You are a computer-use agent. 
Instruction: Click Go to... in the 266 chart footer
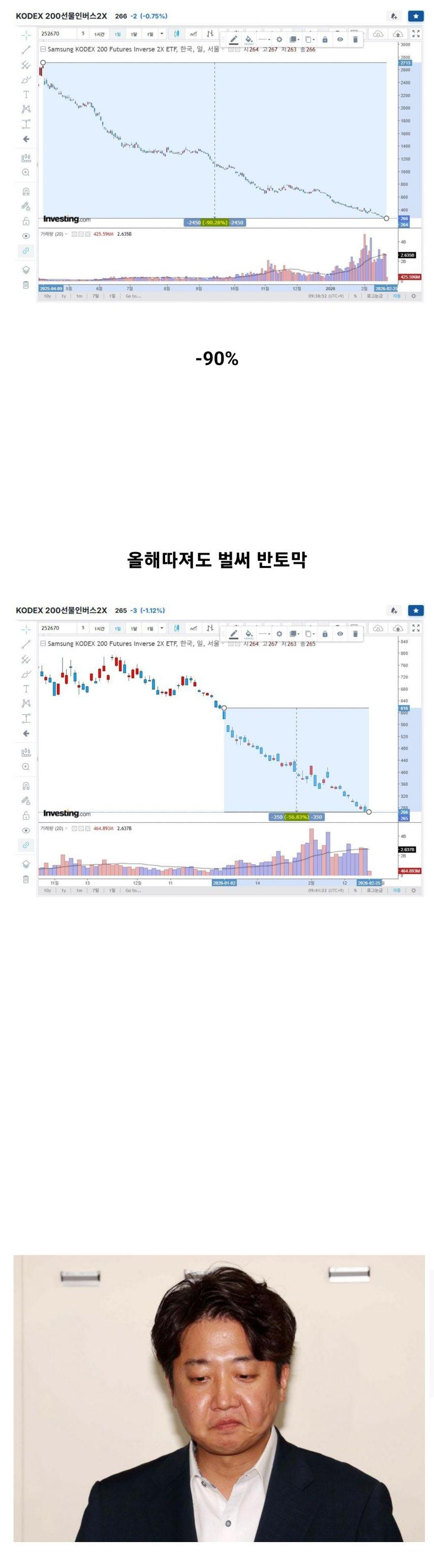pos(133,296)
